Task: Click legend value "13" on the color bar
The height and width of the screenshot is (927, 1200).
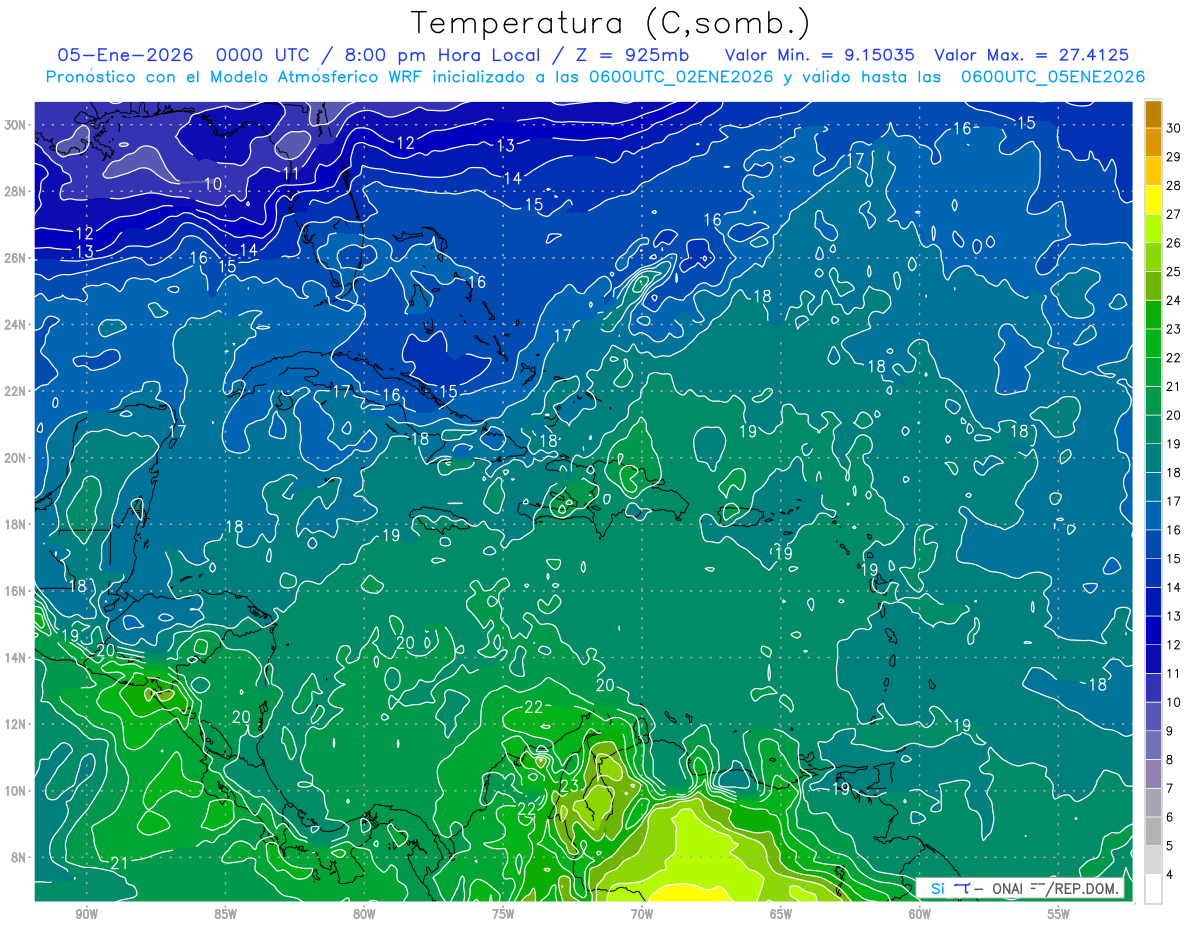Action: 1174,616
